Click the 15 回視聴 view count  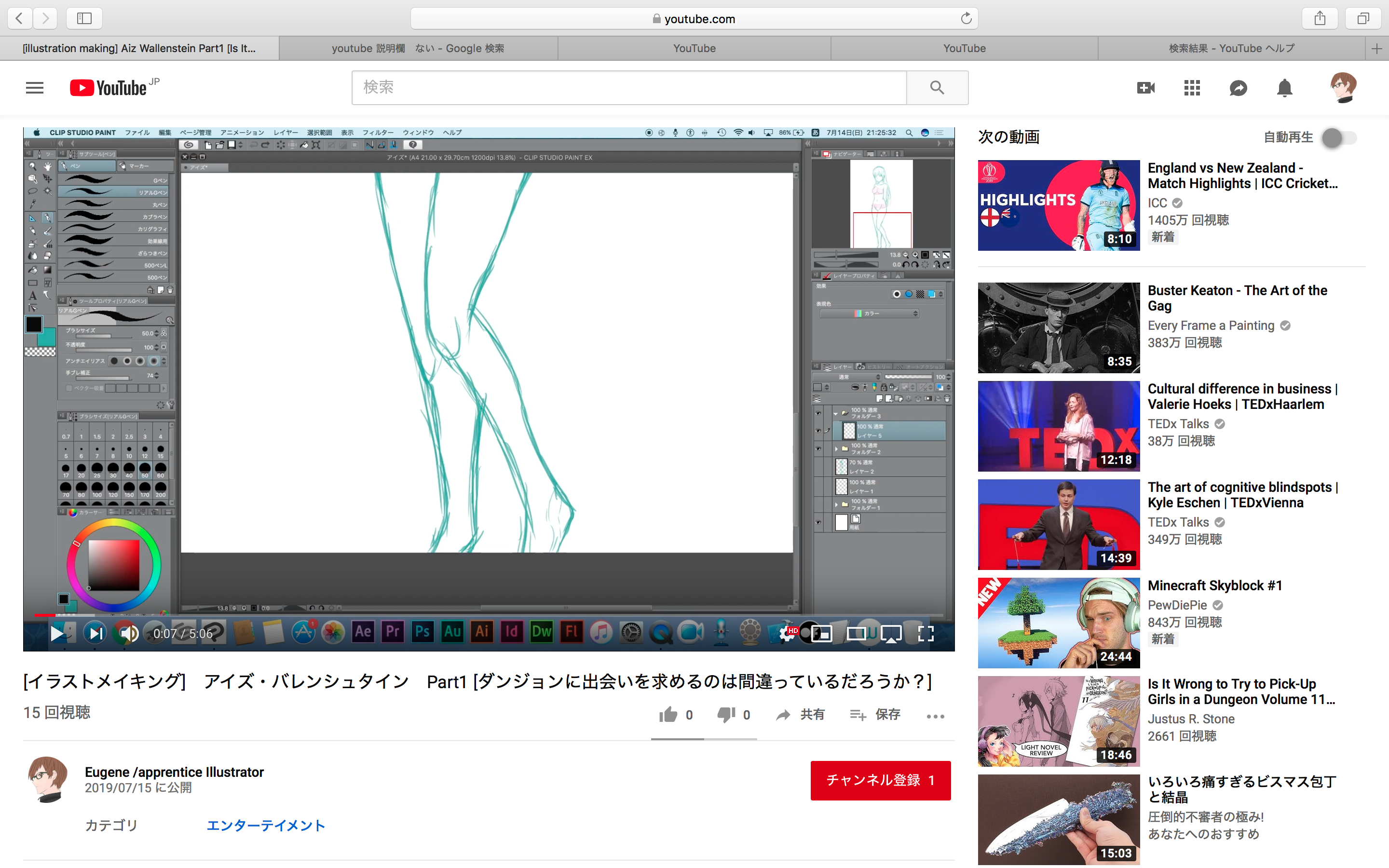click(57, 713)
